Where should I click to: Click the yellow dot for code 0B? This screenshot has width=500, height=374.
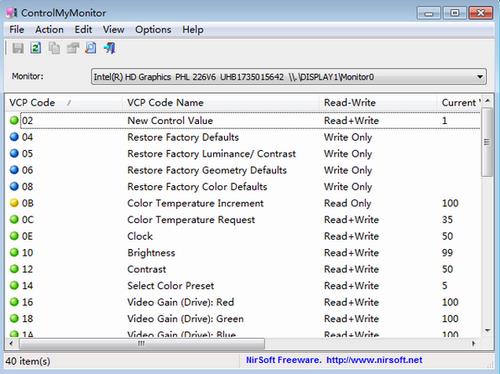click(14, 203)
